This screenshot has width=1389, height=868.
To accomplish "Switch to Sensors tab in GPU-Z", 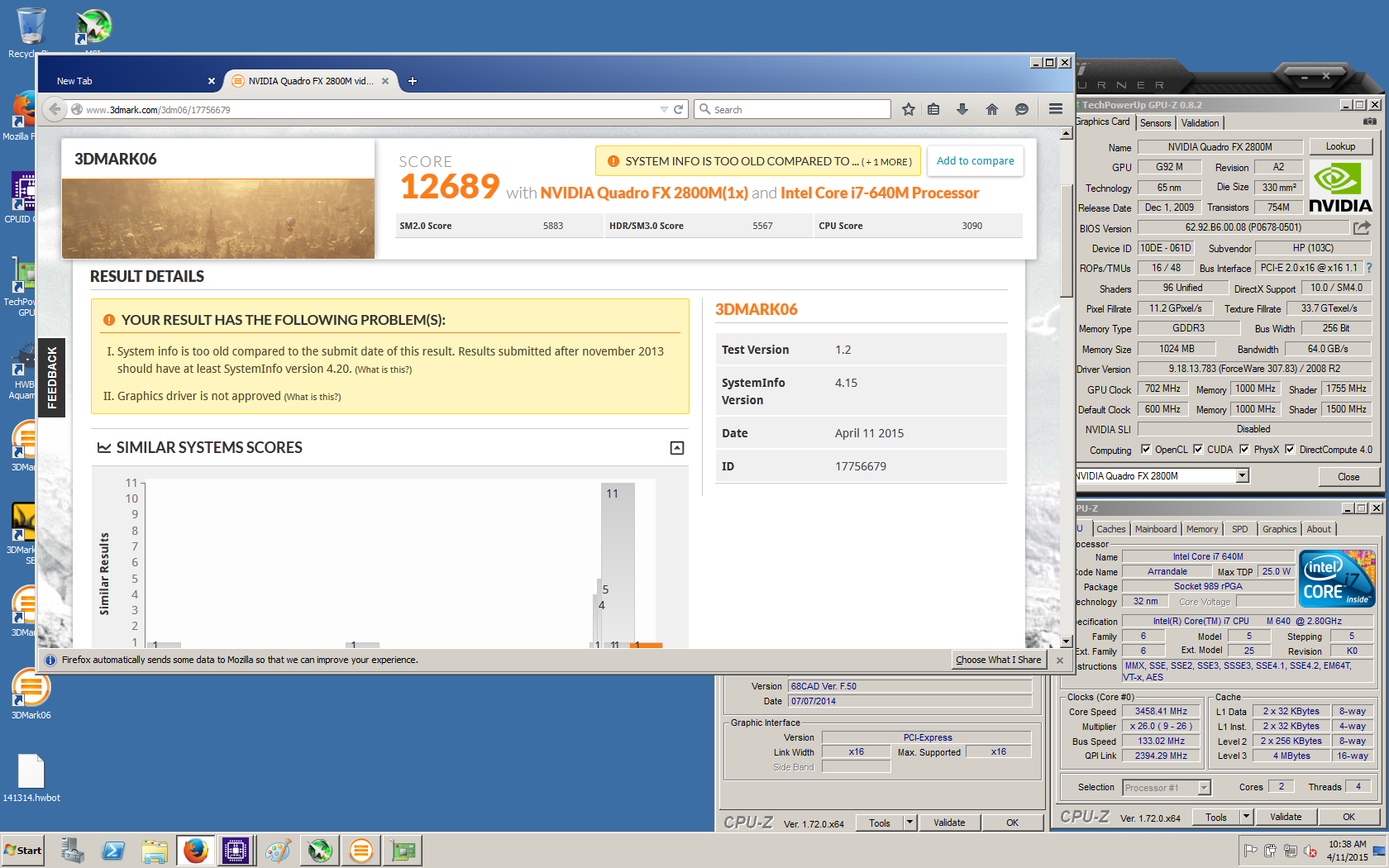I will (1155, 122).
